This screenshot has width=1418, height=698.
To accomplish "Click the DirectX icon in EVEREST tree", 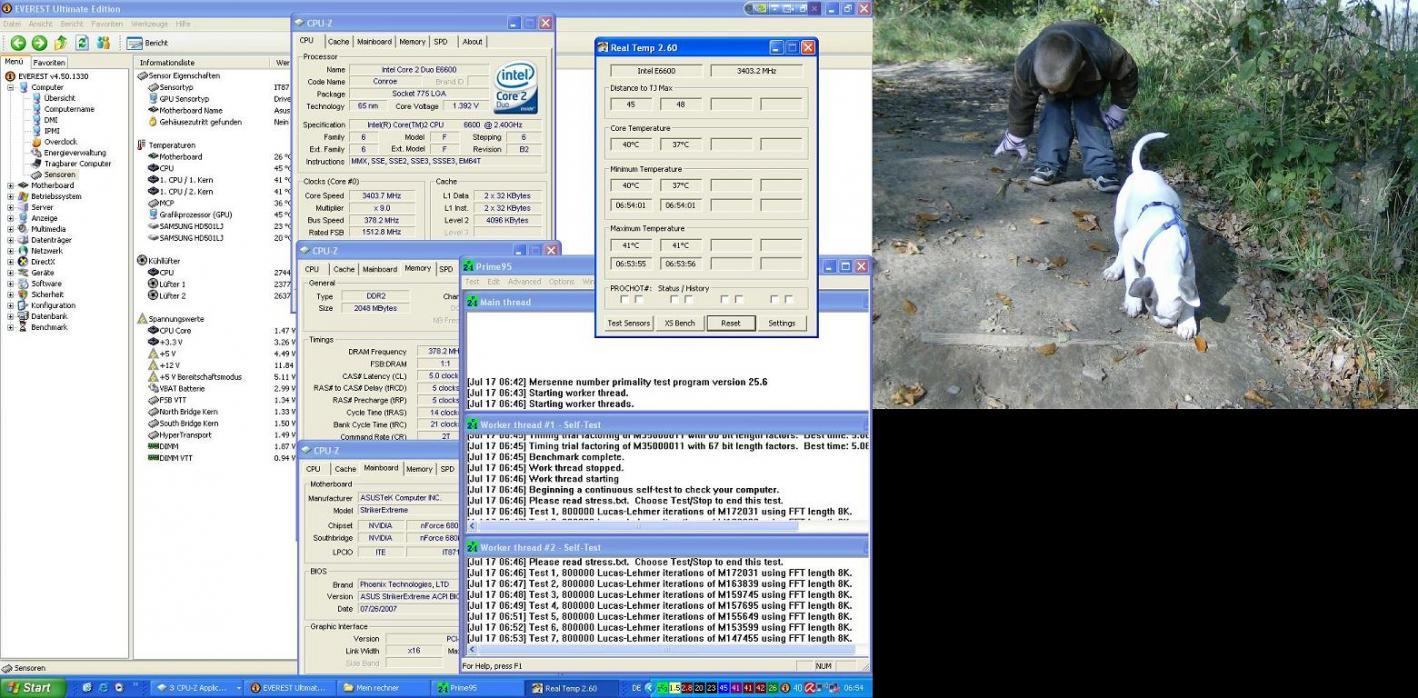I will 23,261.
